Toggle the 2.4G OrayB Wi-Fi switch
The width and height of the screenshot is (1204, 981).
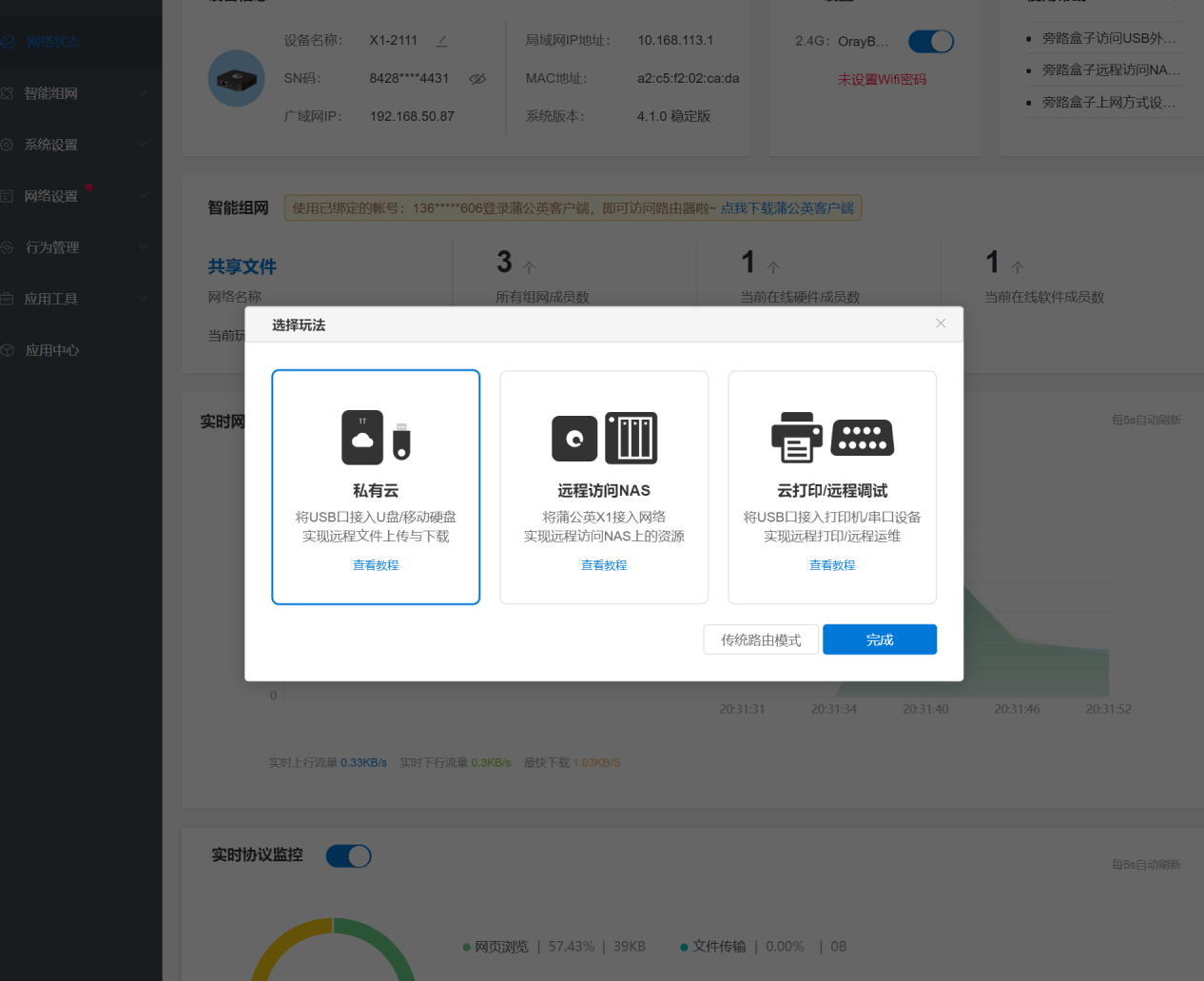[931, 42]
